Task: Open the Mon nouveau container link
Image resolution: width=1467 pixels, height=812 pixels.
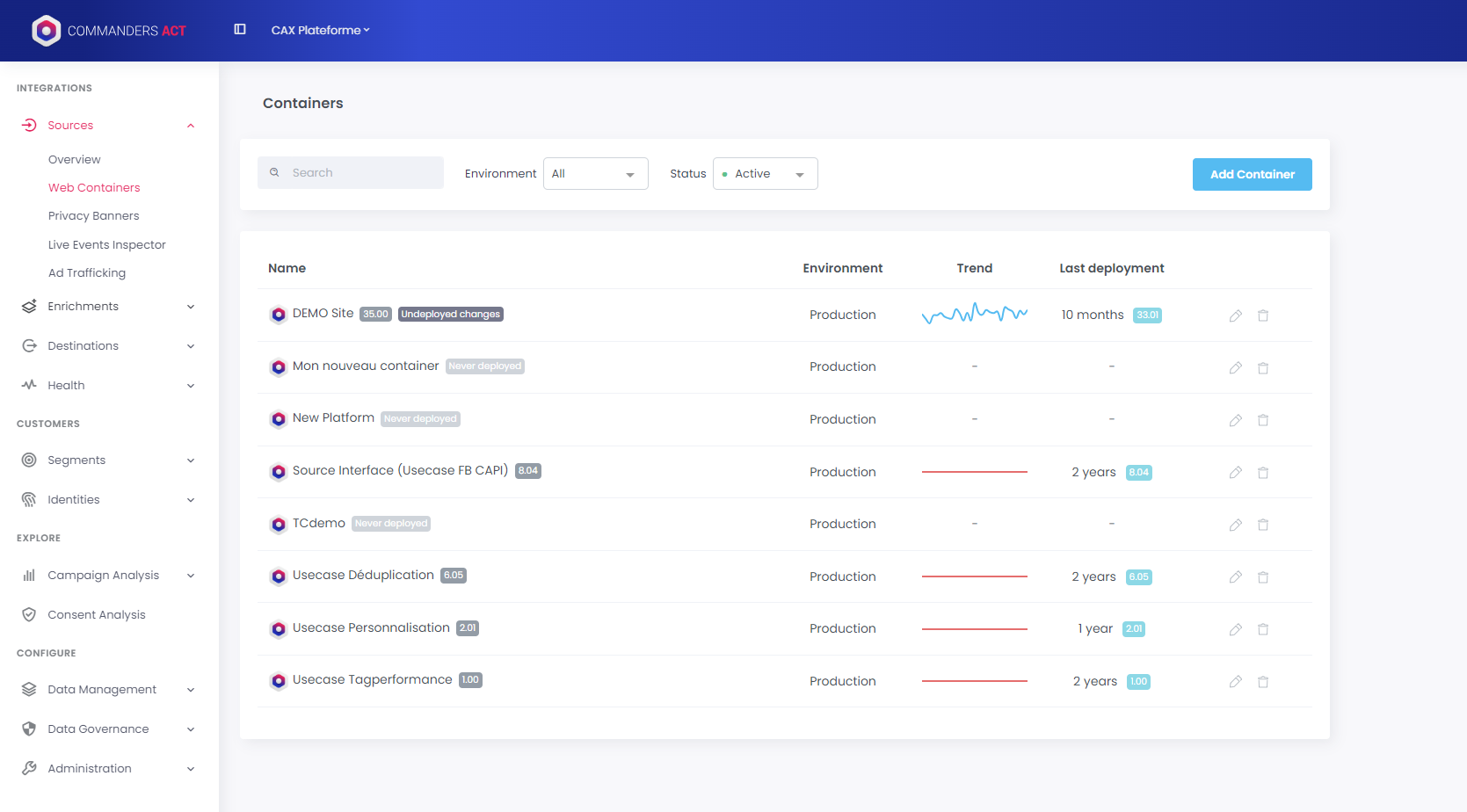Action: pos(366,366)
